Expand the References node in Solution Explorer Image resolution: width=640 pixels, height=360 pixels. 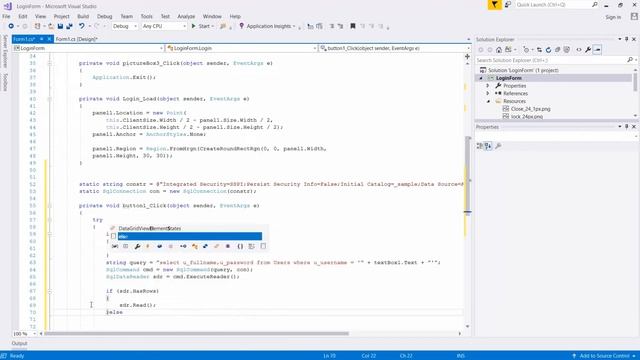click(x=487, y=93)
